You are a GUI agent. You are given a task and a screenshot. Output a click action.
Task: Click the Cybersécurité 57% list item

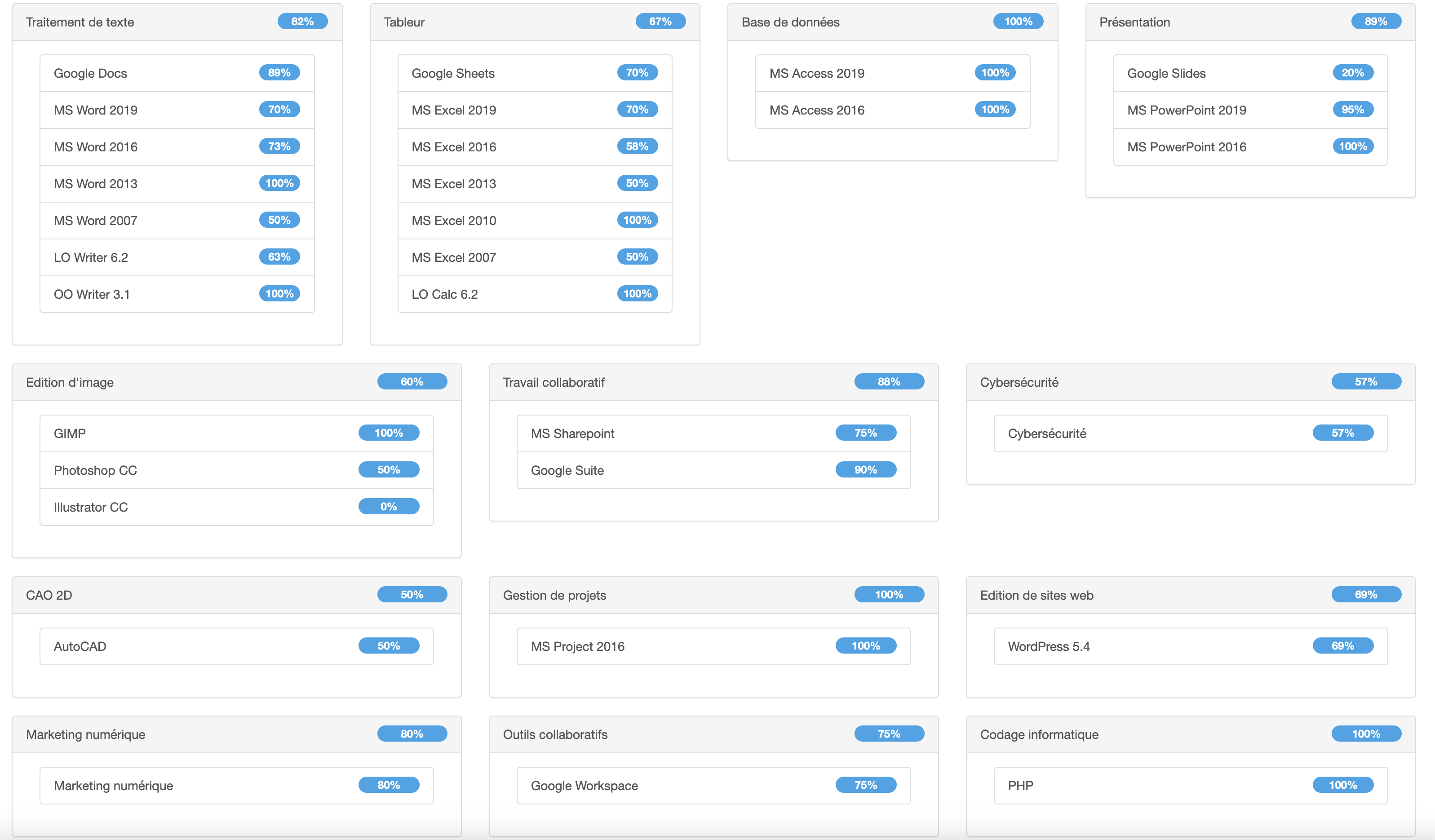pyautogui.click(x=1190, y=433)
